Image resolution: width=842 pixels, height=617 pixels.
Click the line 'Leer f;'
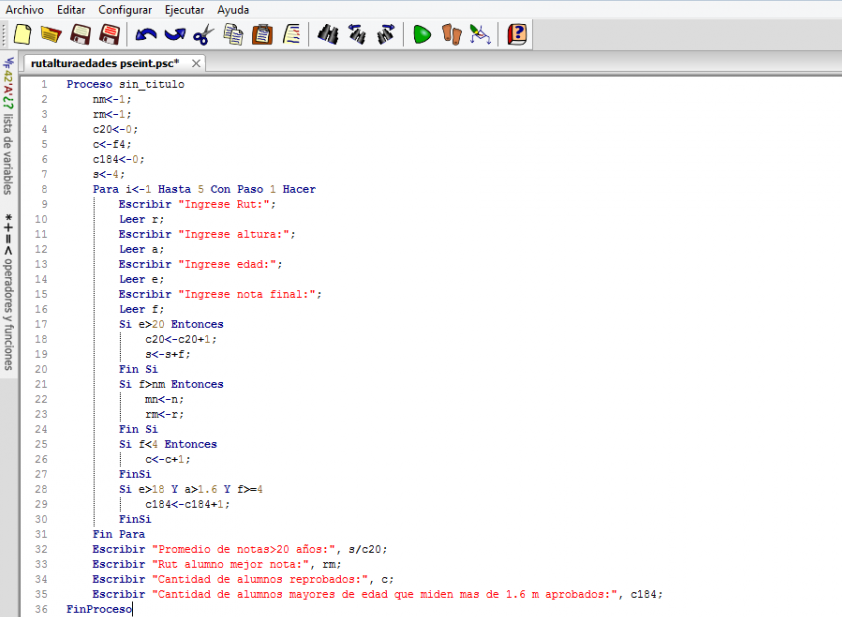(x=141, y=309)
